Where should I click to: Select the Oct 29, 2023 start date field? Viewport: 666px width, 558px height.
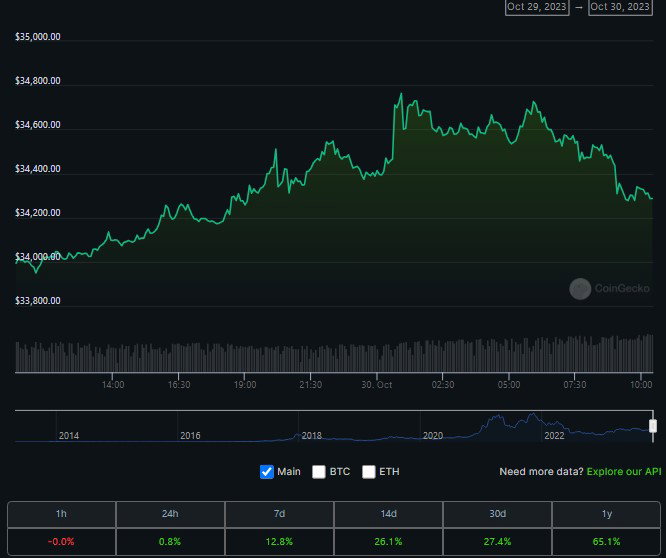click(x=537, y=7)
